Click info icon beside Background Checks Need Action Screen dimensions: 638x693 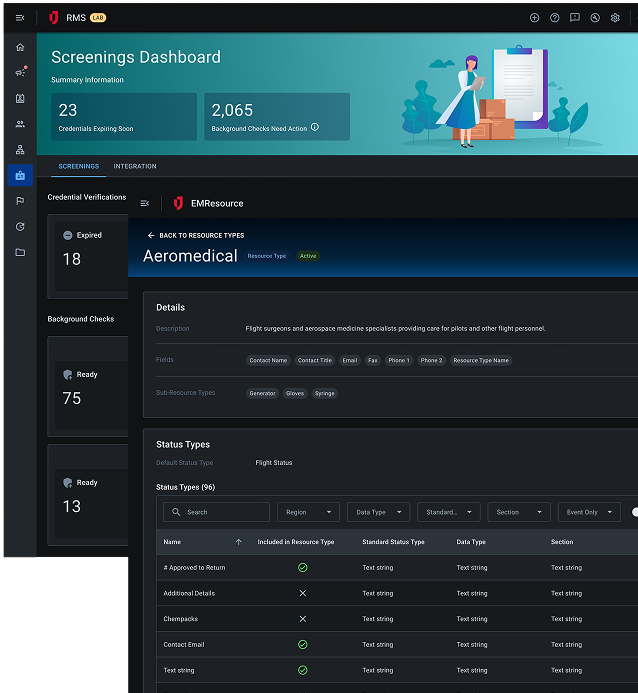[x=315, y=128]
